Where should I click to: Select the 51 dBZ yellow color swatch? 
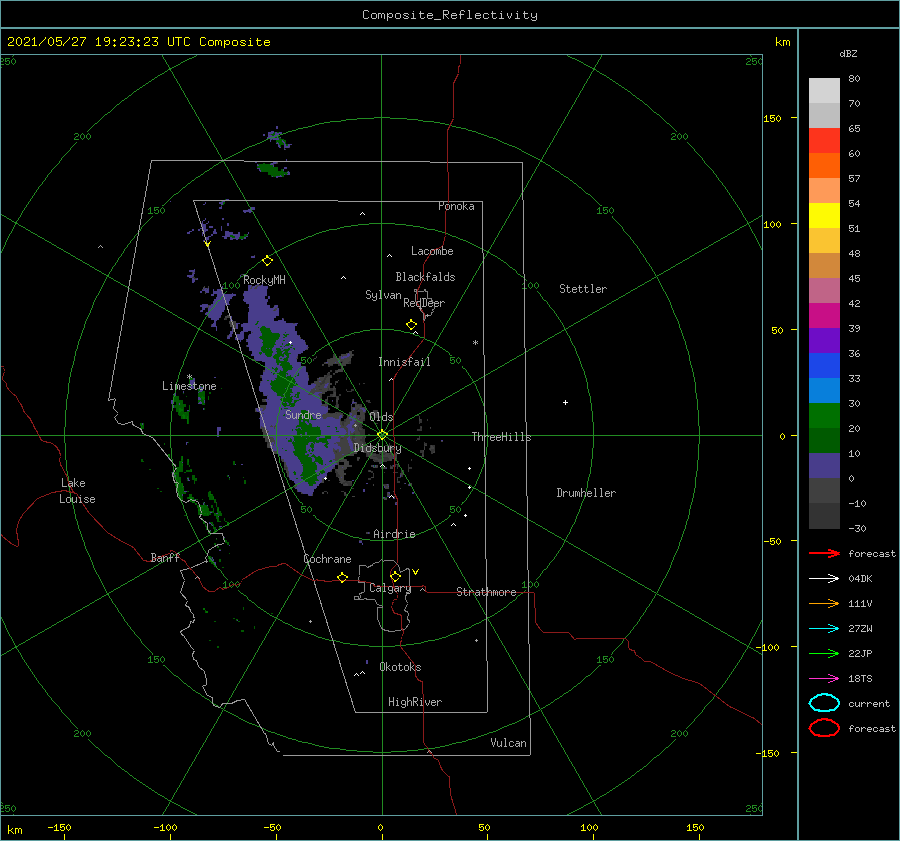(824, 215)
